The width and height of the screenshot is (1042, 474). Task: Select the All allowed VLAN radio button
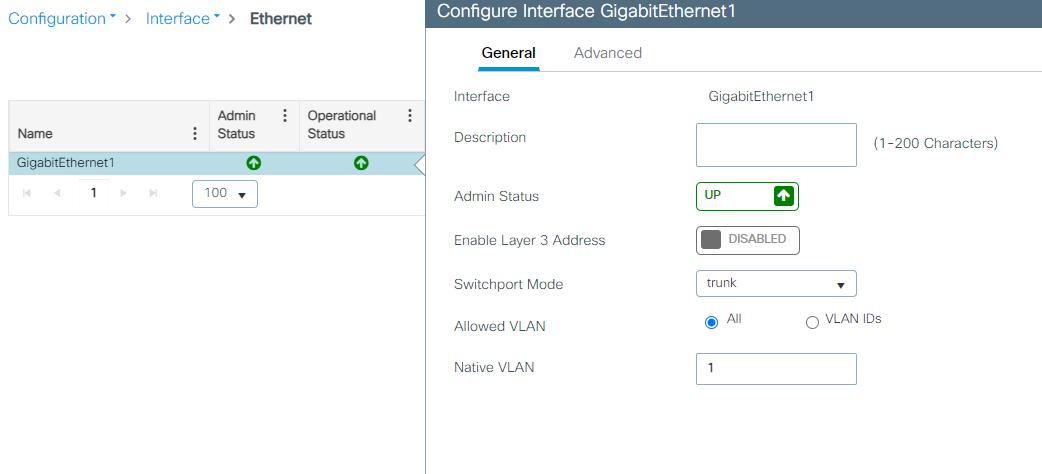(712, 322)
